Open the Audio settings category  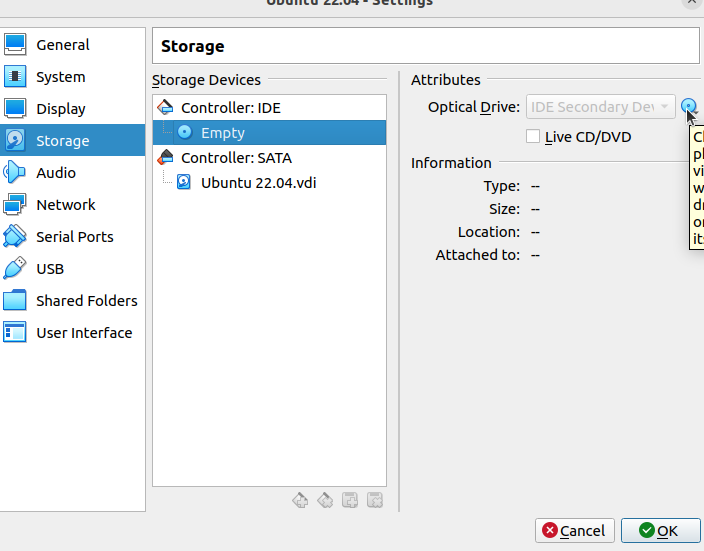pyautogui.click(x=72, y=172)
